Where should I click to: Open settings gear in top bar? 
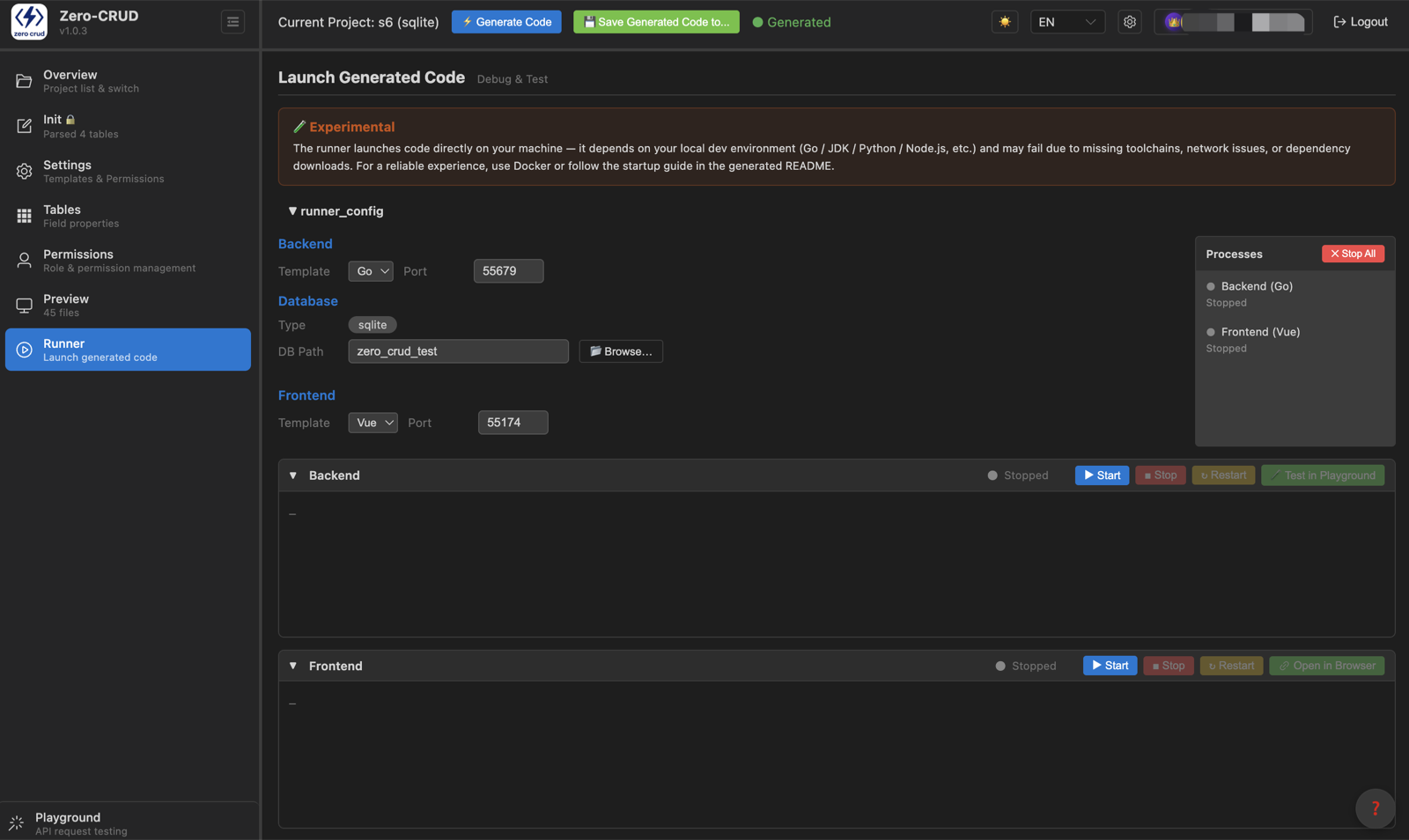(1130, 22)
